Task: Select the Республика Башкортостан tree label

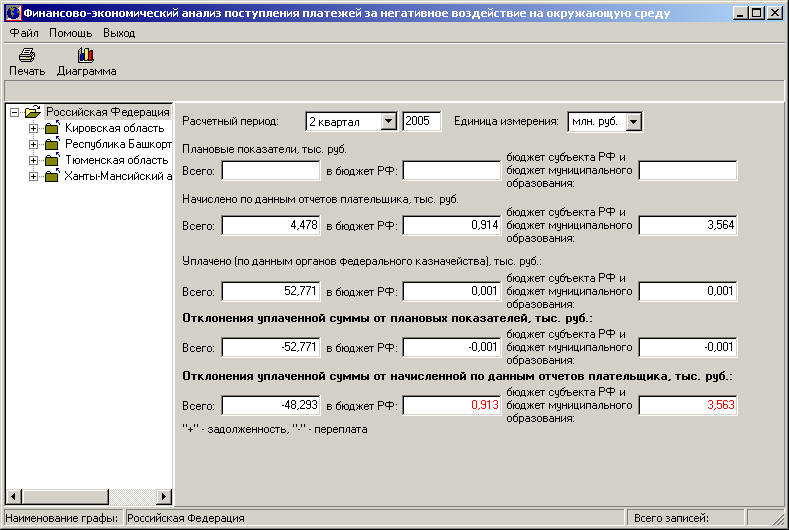Action: tap(118, 144)
